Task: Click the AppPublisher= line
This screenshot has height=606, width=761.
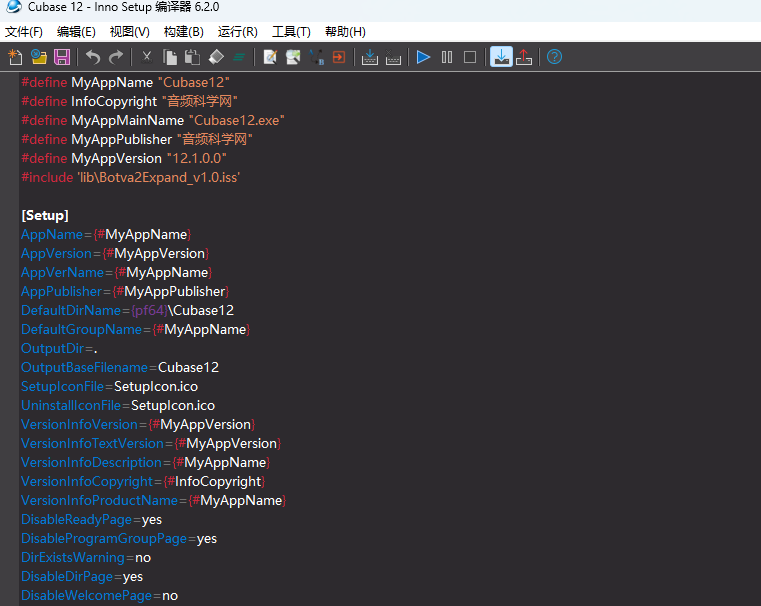Action: 125,292
